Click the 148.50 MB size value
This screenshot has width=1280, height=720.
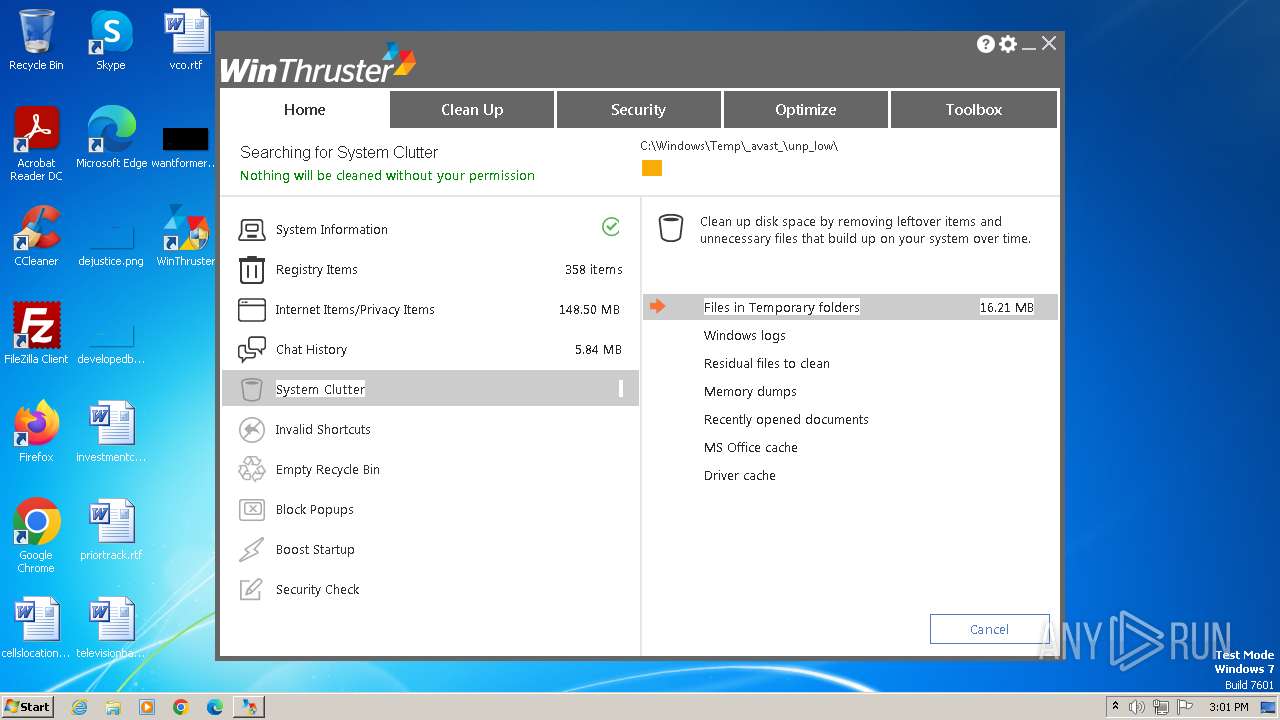590,310
